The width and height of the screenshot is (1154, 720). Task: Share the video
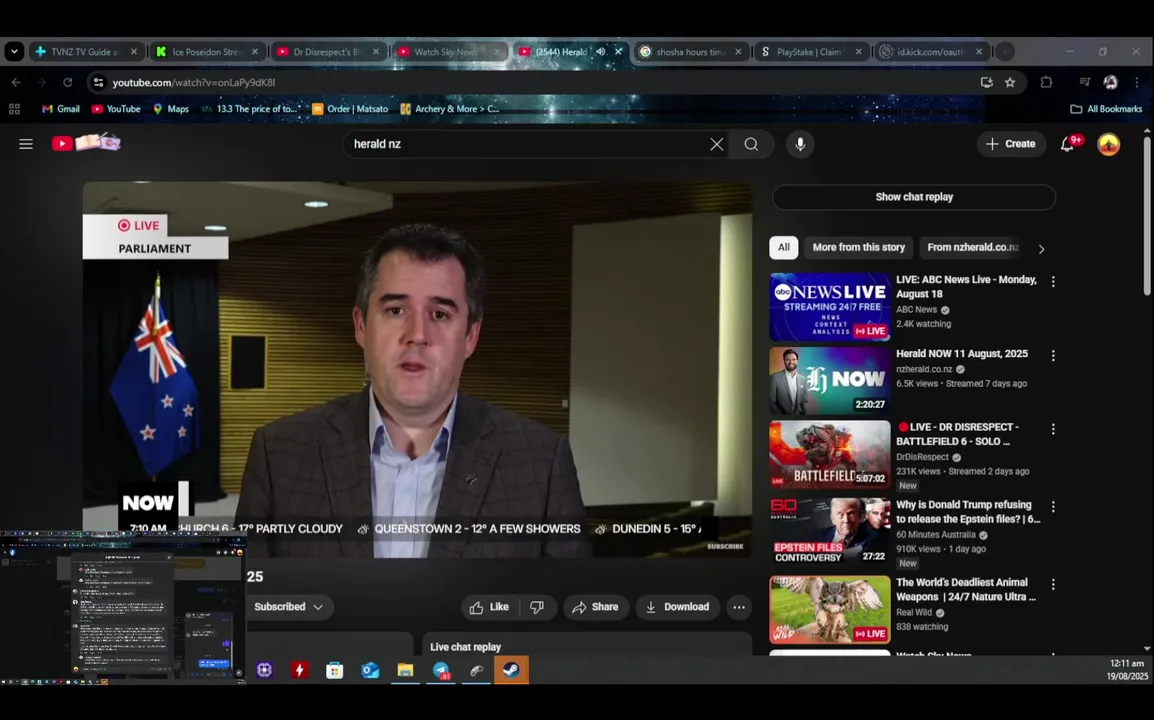pos(596,607)
